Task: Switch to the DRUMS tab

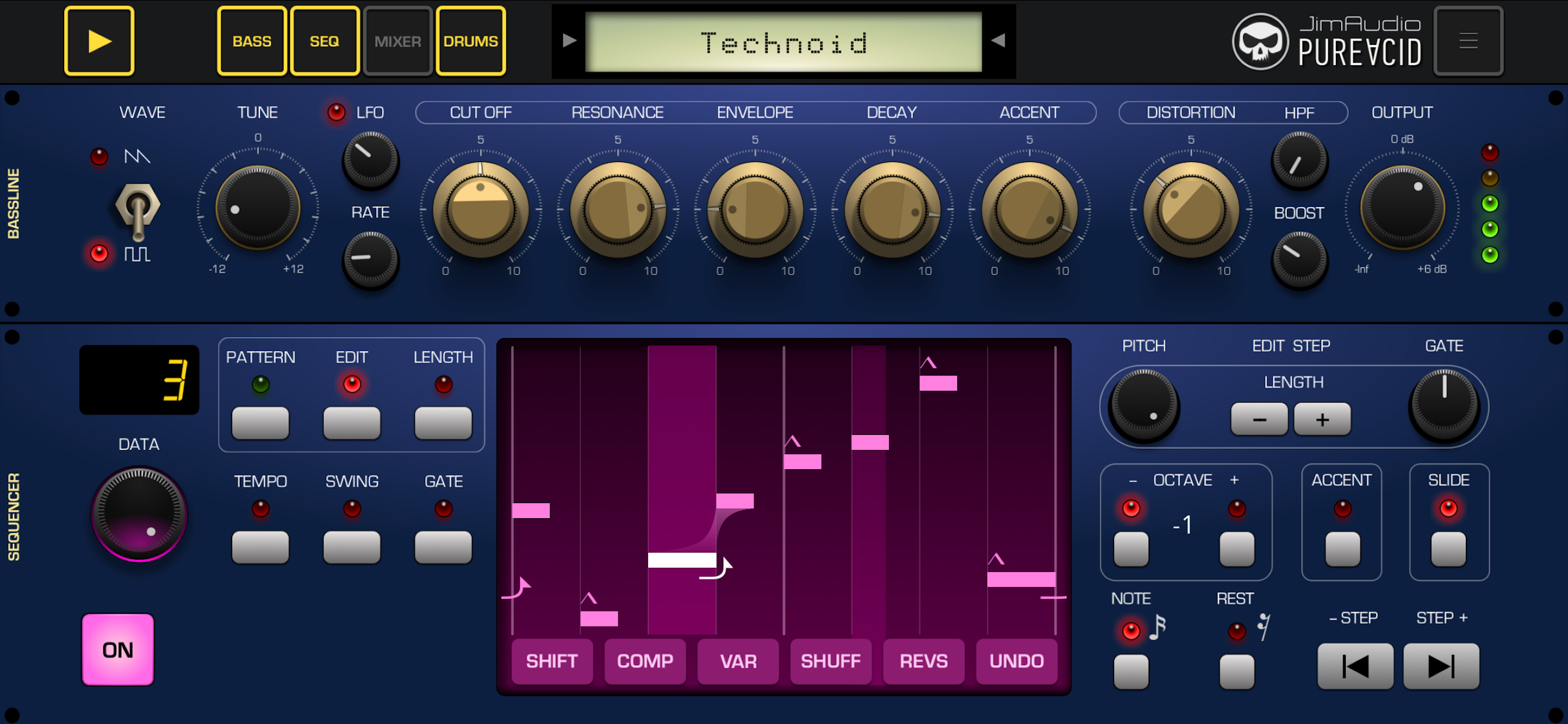Action: click(x=470, y=41)
